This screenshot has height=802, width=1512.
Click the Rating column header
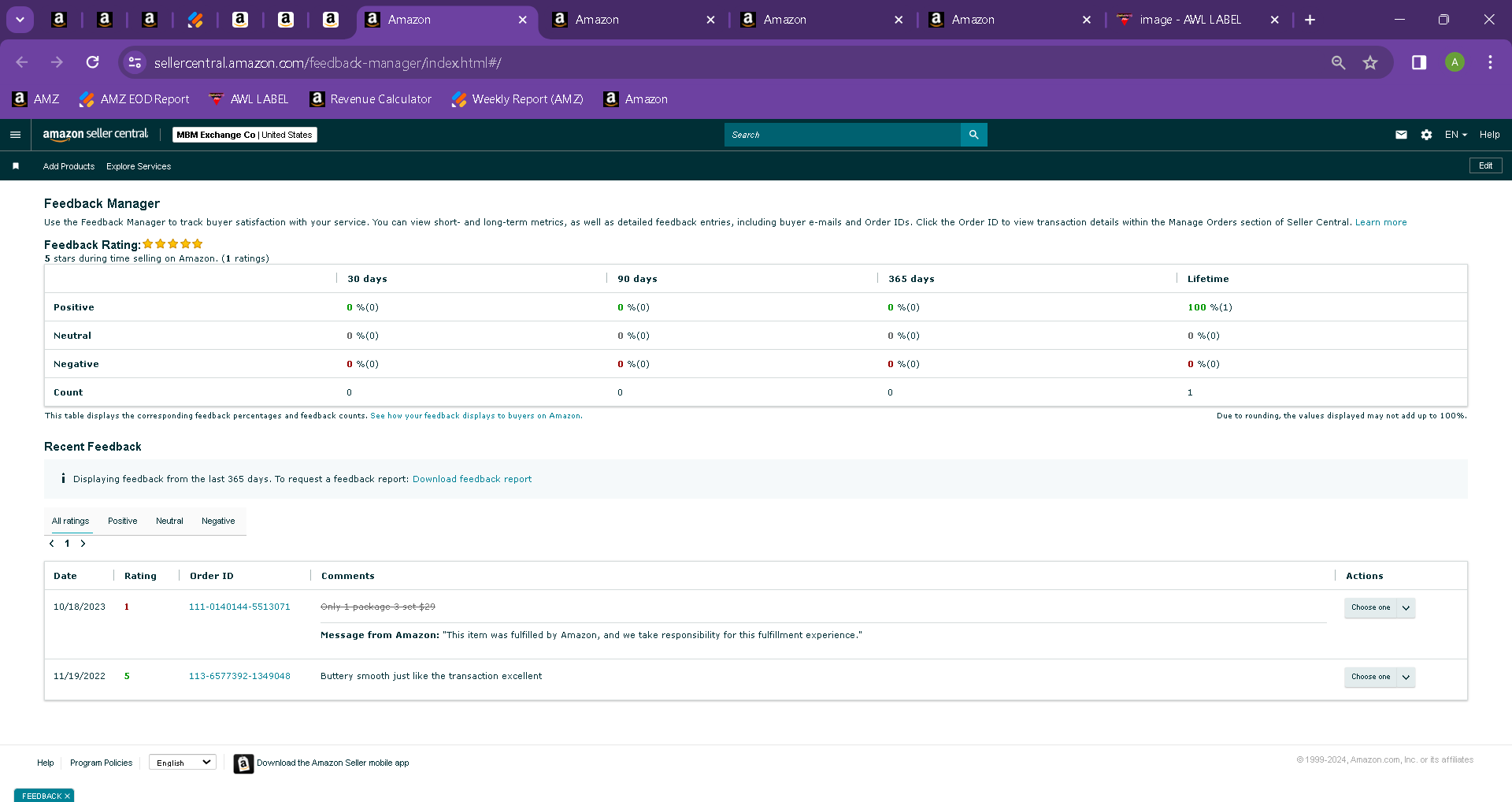tap(140, 576)
